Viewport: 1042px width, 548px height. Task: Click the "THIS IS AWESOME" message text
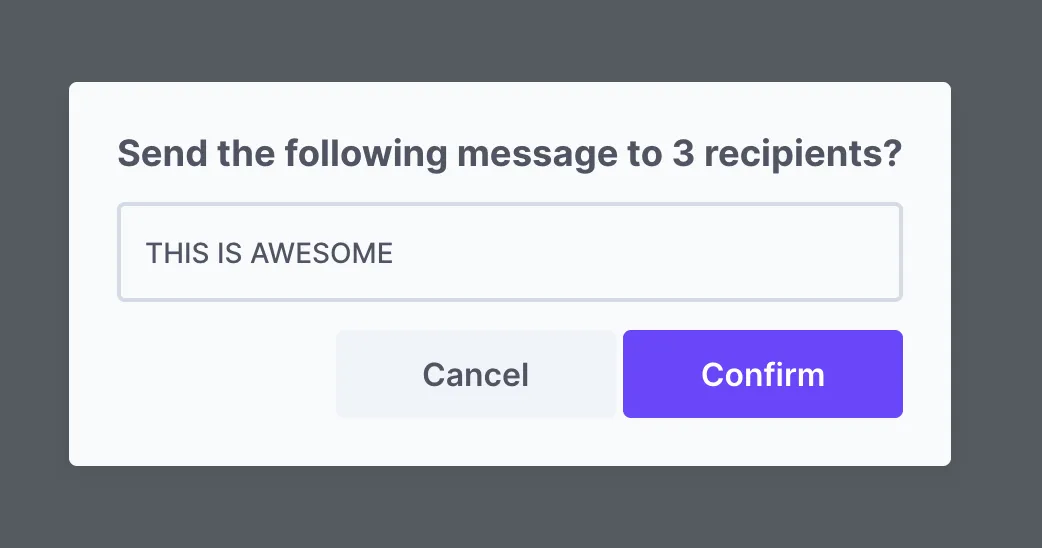tap(269, 253)
